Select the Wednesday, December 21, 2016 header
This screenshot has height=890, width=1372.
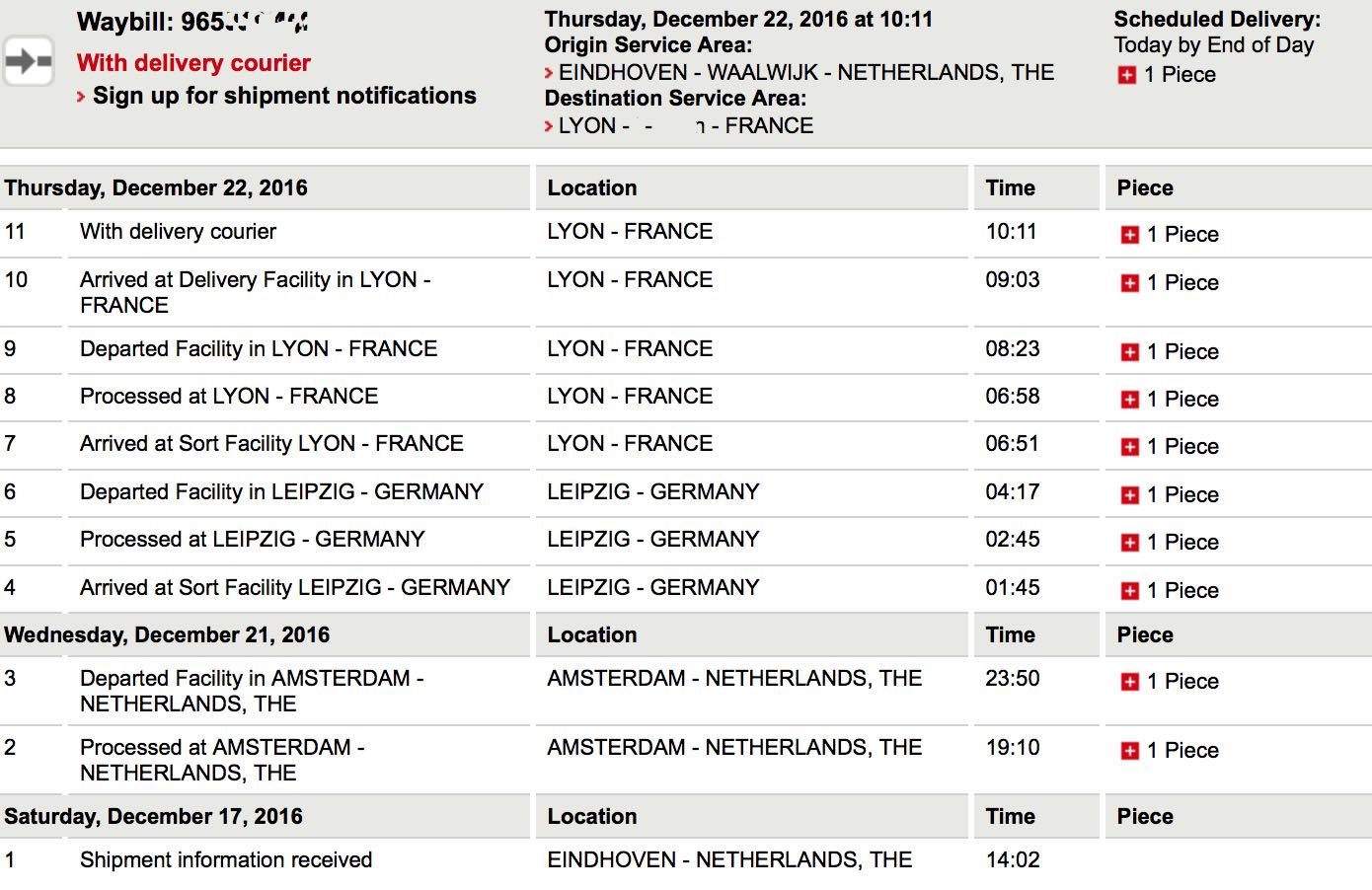pyautogui.click(x=167, y=634)
